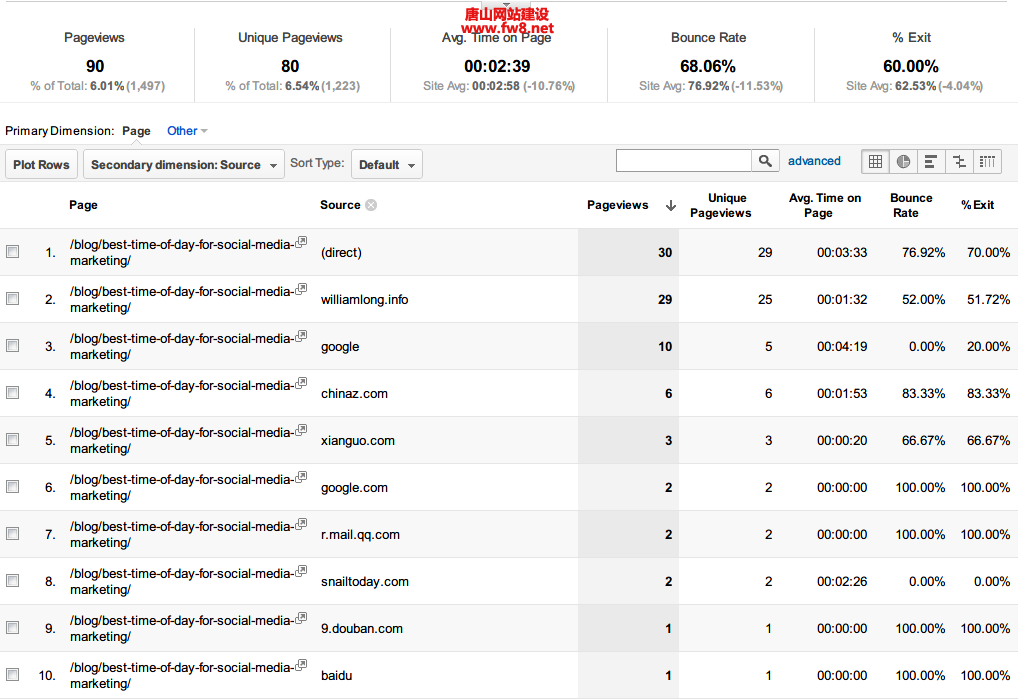Image resolution: width=1018 pixels, height=700 pixels.
Task: Click the williamlong.info source cell
Action: (x=364, y=299)
